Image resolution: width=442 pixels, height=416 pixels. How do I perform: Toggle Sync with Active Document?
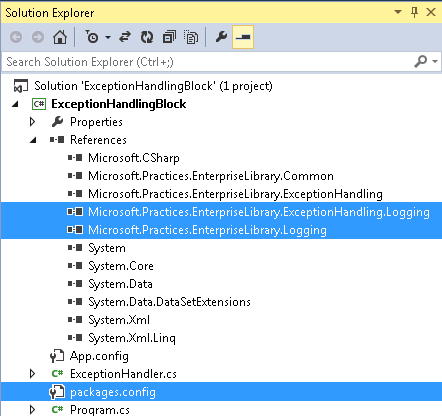tap(125, 37)
